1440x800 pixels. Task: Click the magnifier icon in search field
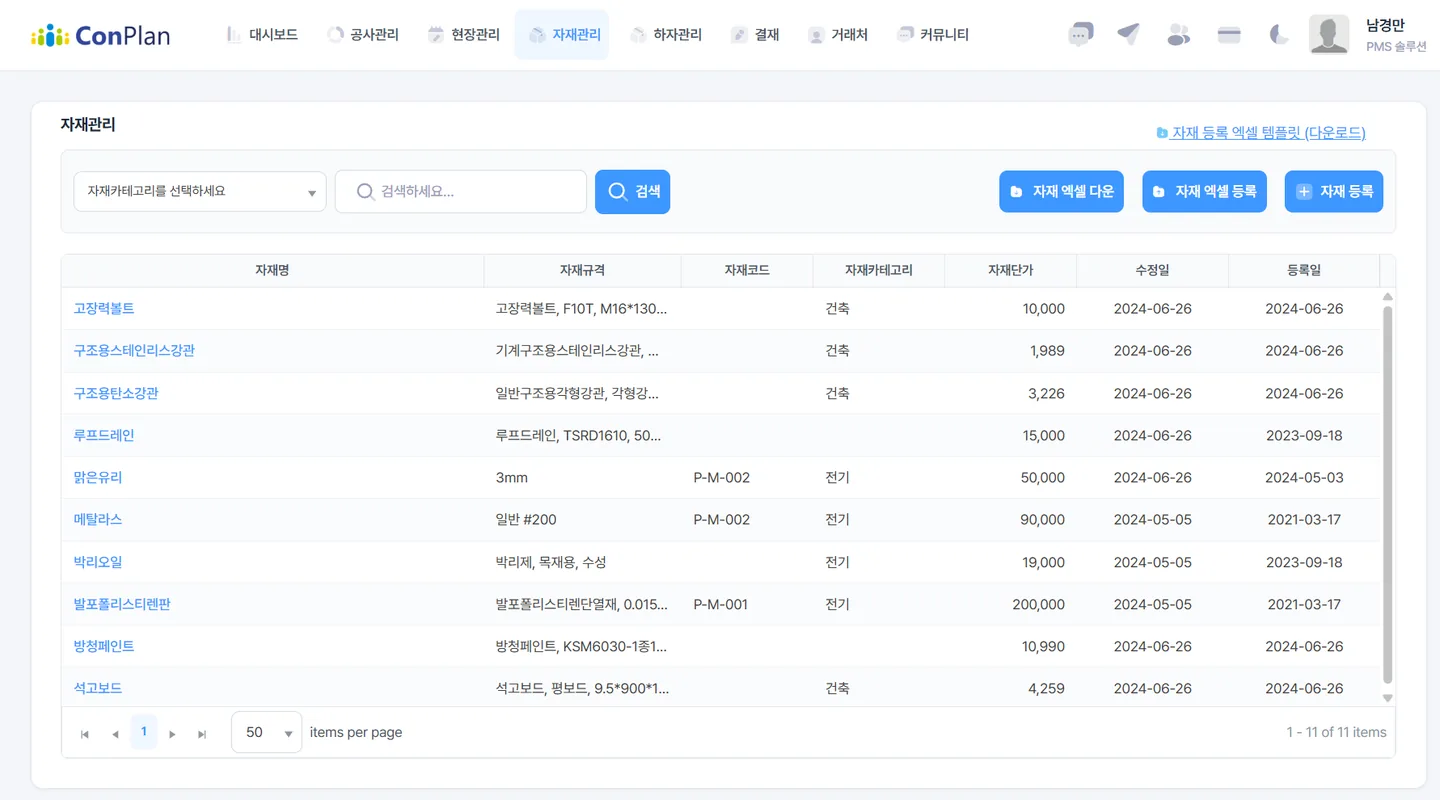(366, 191)
